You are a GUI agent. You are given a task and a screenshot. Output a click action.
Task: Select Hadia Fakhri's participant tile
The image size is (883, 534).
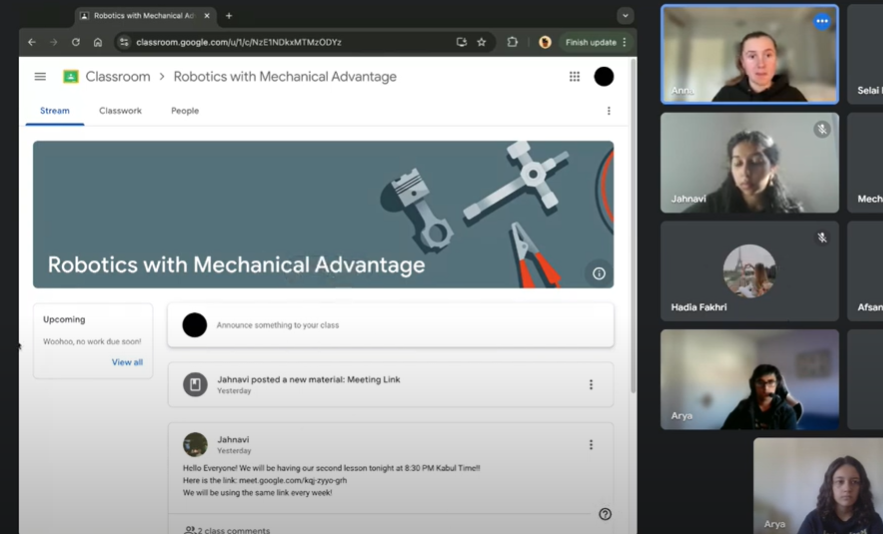coord(750,271)
